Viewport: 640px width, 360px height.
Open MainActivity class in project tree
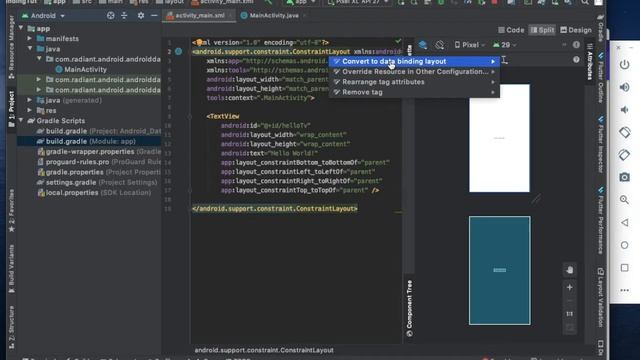coord(81,69)
